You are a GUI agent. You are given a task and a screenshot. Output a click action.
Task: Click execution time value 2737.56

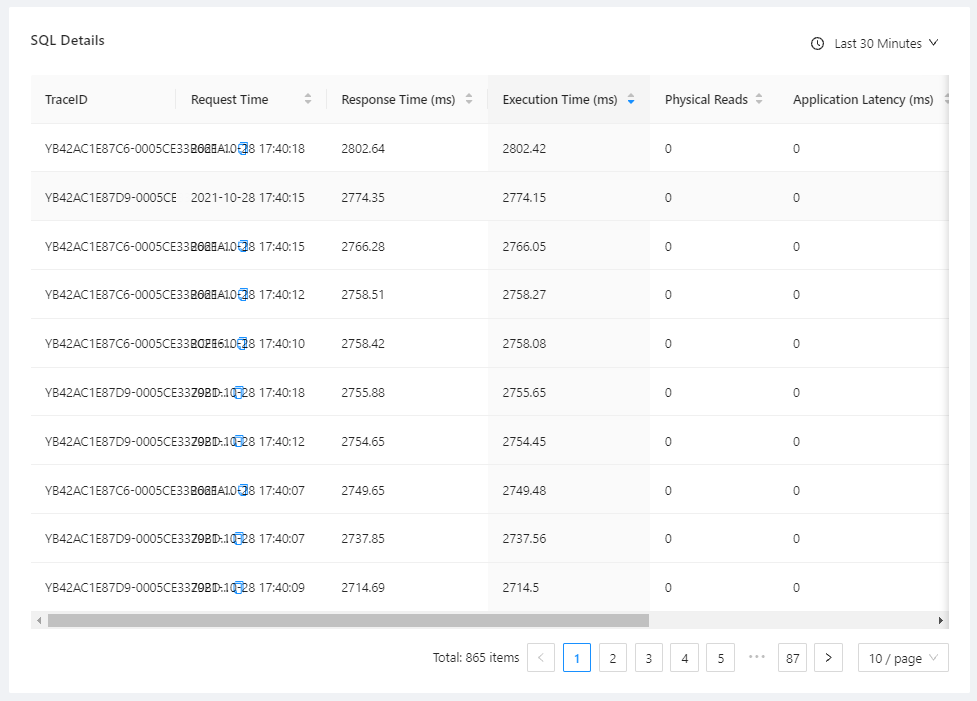point(524,538)
